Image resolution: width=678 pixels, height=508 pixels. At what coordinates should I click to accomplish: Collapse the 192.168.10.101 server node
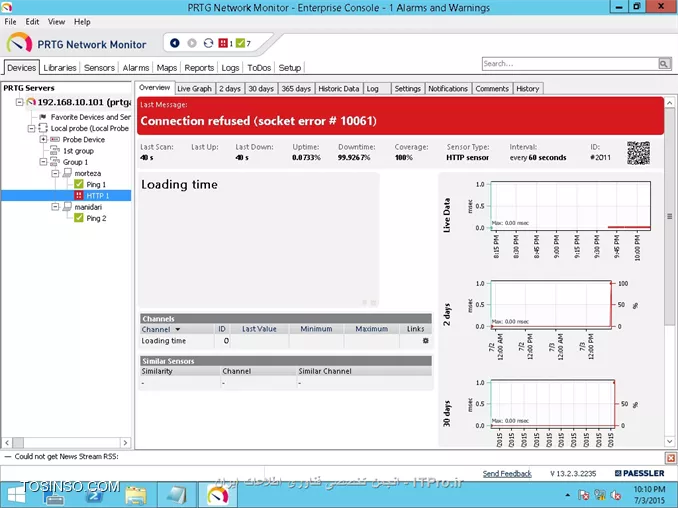(19, 102)
